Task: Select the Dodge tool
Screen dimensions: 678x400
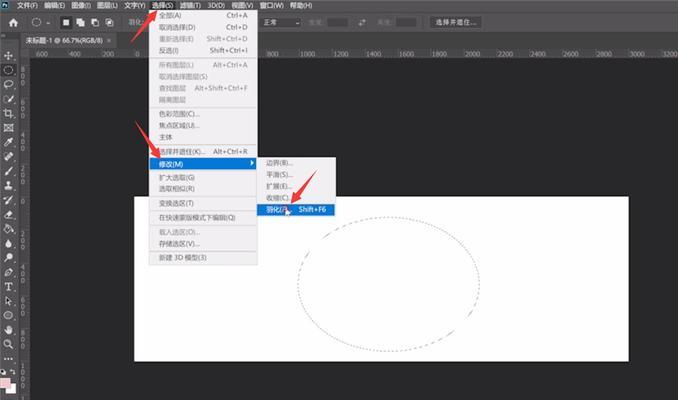Action: pyautogui.click(x=8, y=258)
